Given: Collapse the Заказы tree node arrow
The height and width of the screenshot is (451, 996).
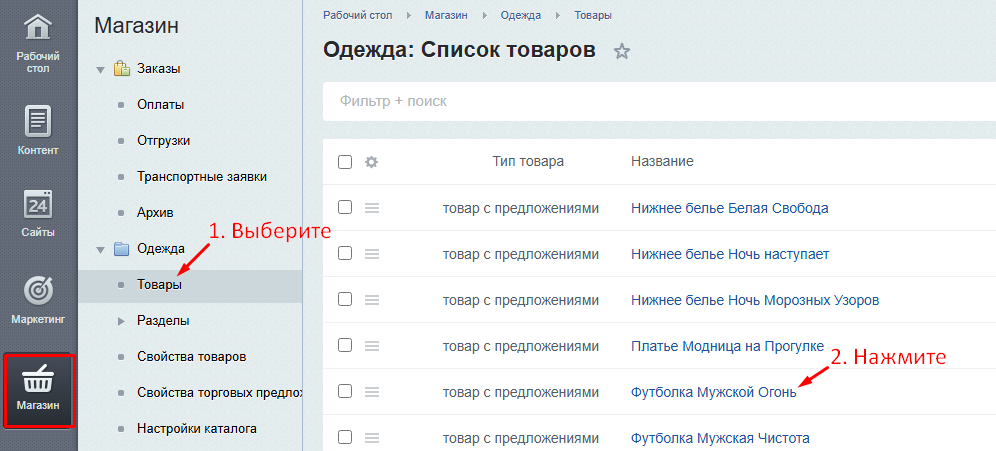Looking at the screenshot, I should pyautogui.click(x=100, y=70).
